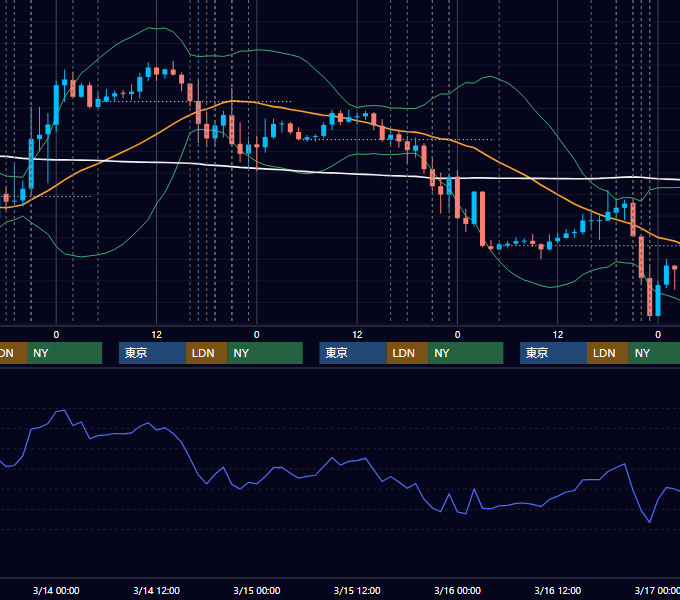Select the NY session block starting 3/14 evening
Viewport: 680px width, 600px height.
[265, 353]
